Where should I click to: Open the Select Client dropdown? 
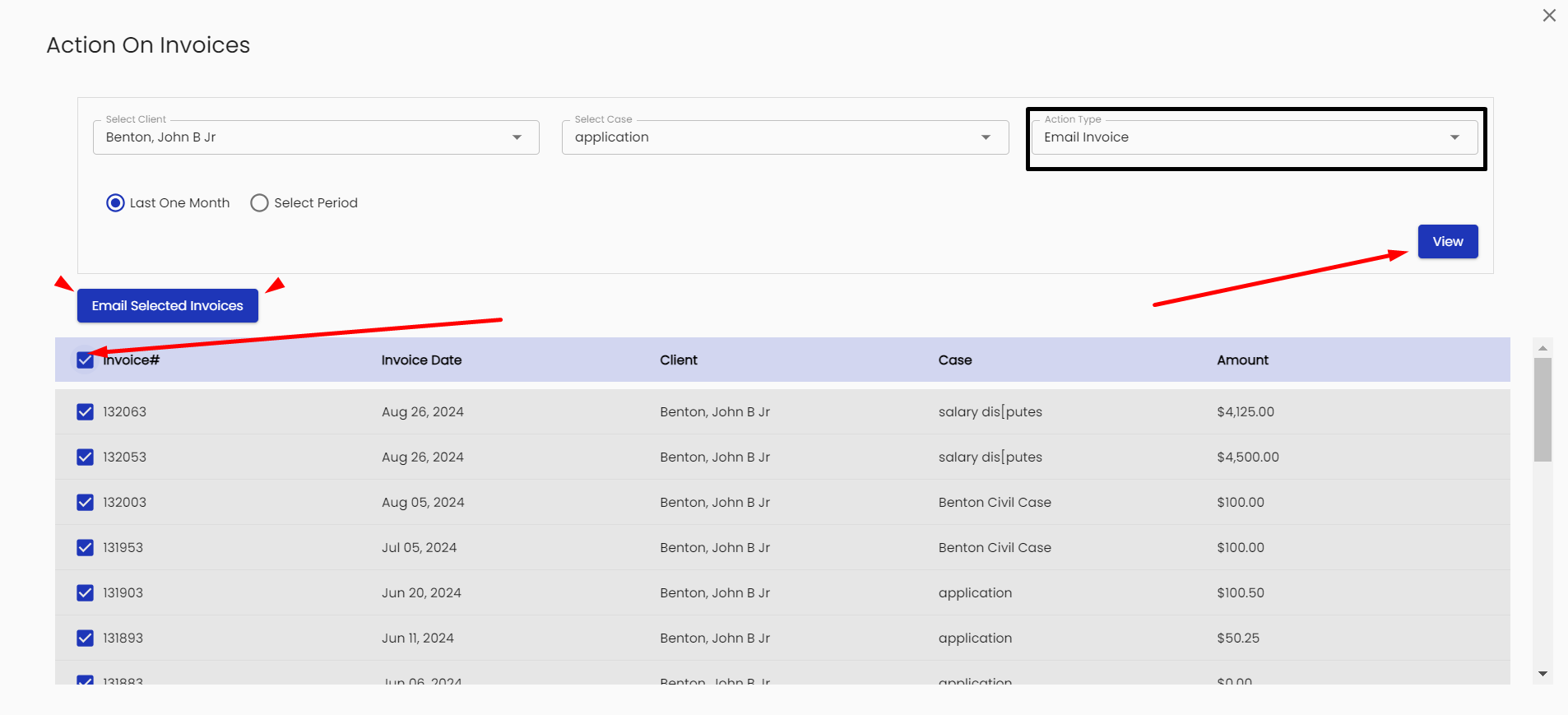click(316, 137)
